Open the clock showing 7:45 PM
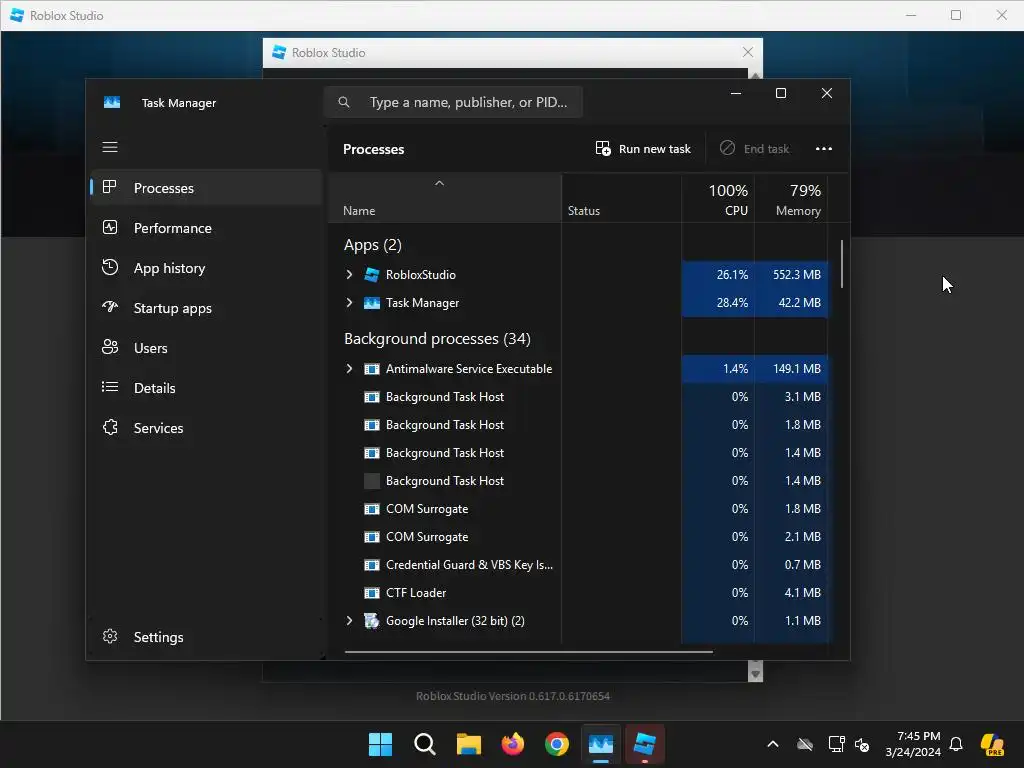Screen dimensions: 1024x768 point(912,744)
